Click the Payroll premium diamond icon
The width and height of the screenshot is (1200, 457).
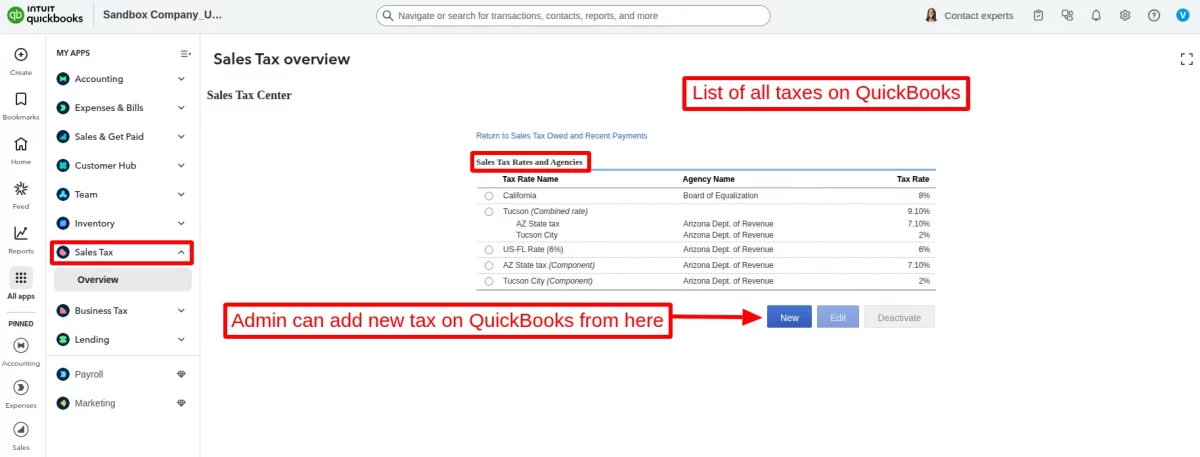pyautogui.click(x=181, y=374)
